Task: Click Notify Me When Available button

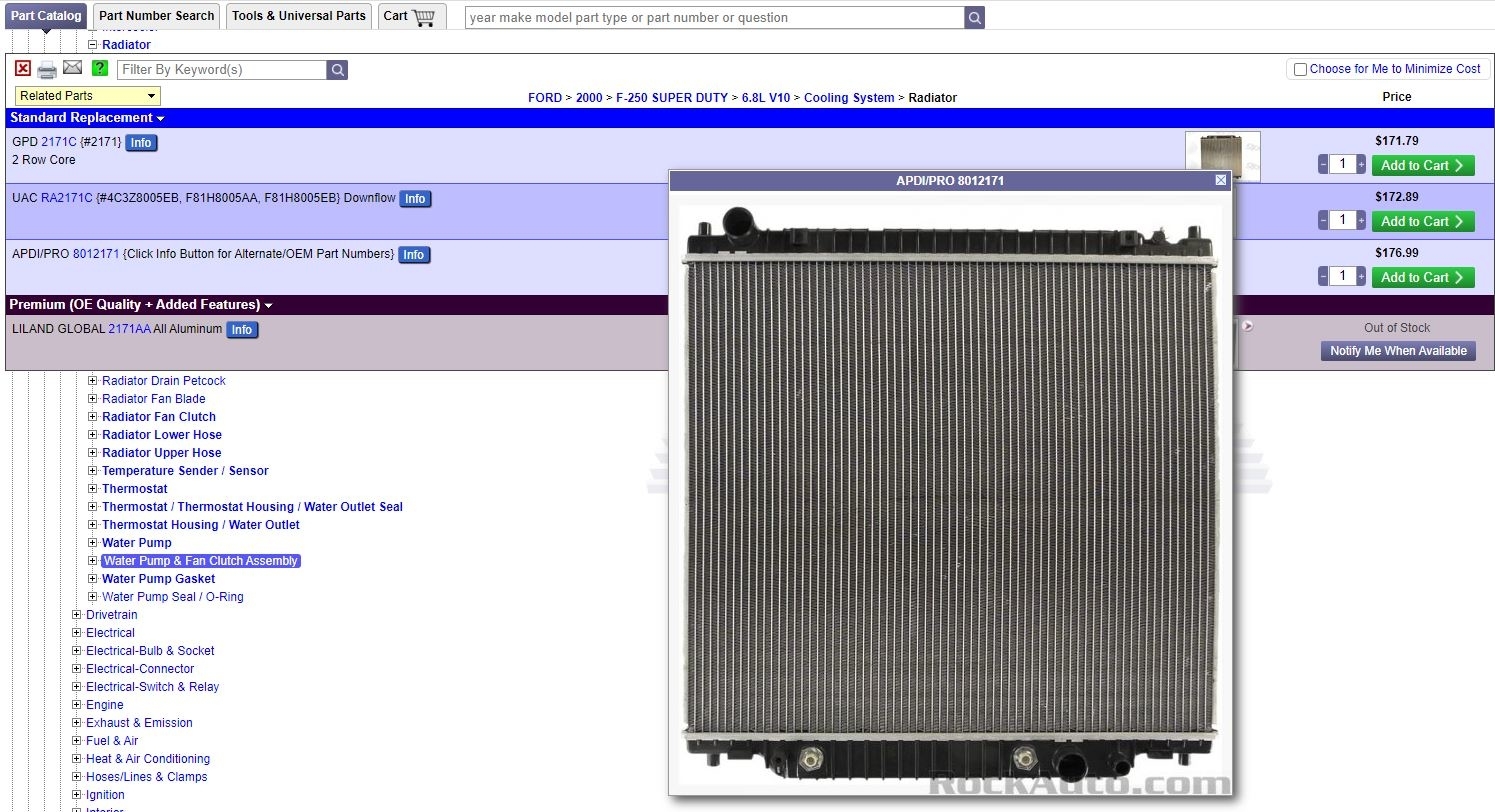Action: 1398,351
